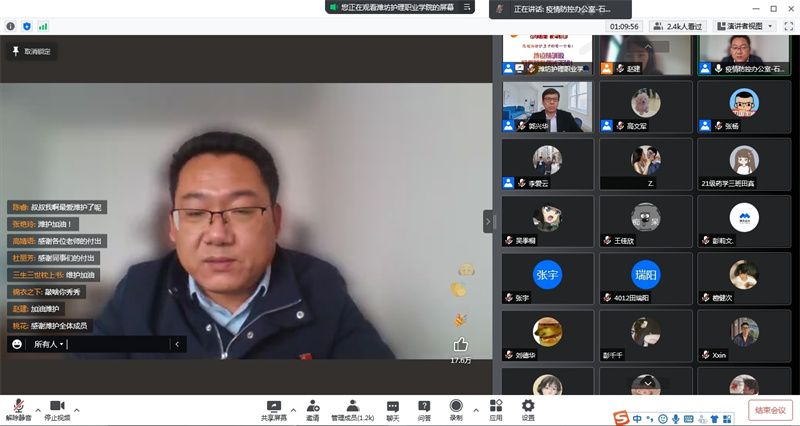Unmute microphone with 解除静音
Screen dimensions: 800x426
point(18,410)
